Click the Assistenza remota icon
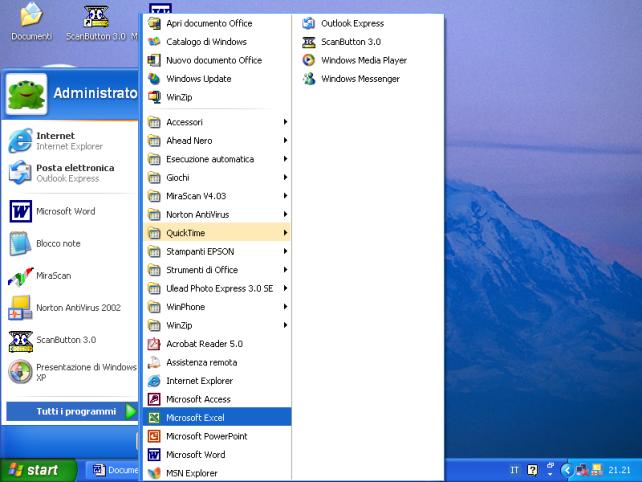The image size is (642, 482). tap(154, 362)
